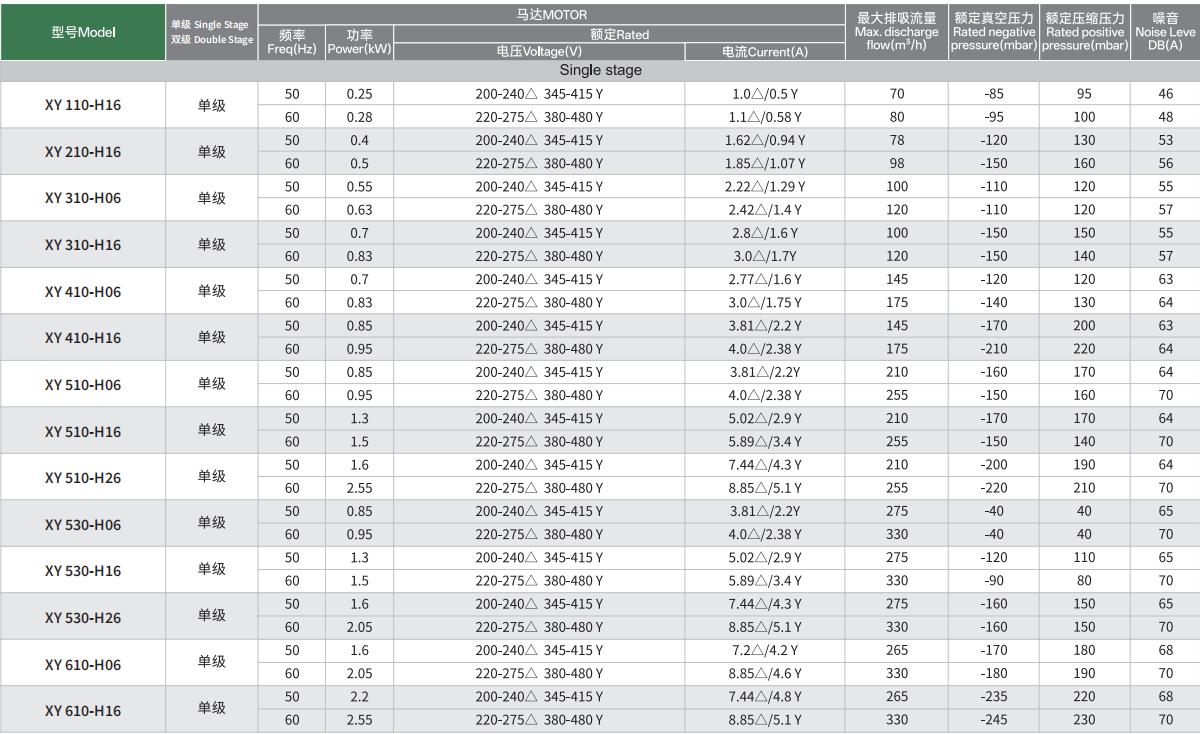
Task: Select current value 2.22△/1.29 Y
Action: click(765, 187)
